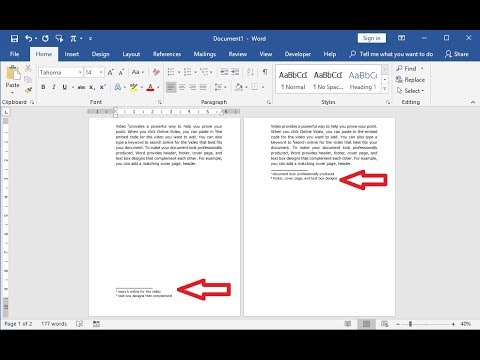This screenshot has width=480, height=360.
Task: Open the font name dropdown
Action: [x=80, y=72]
